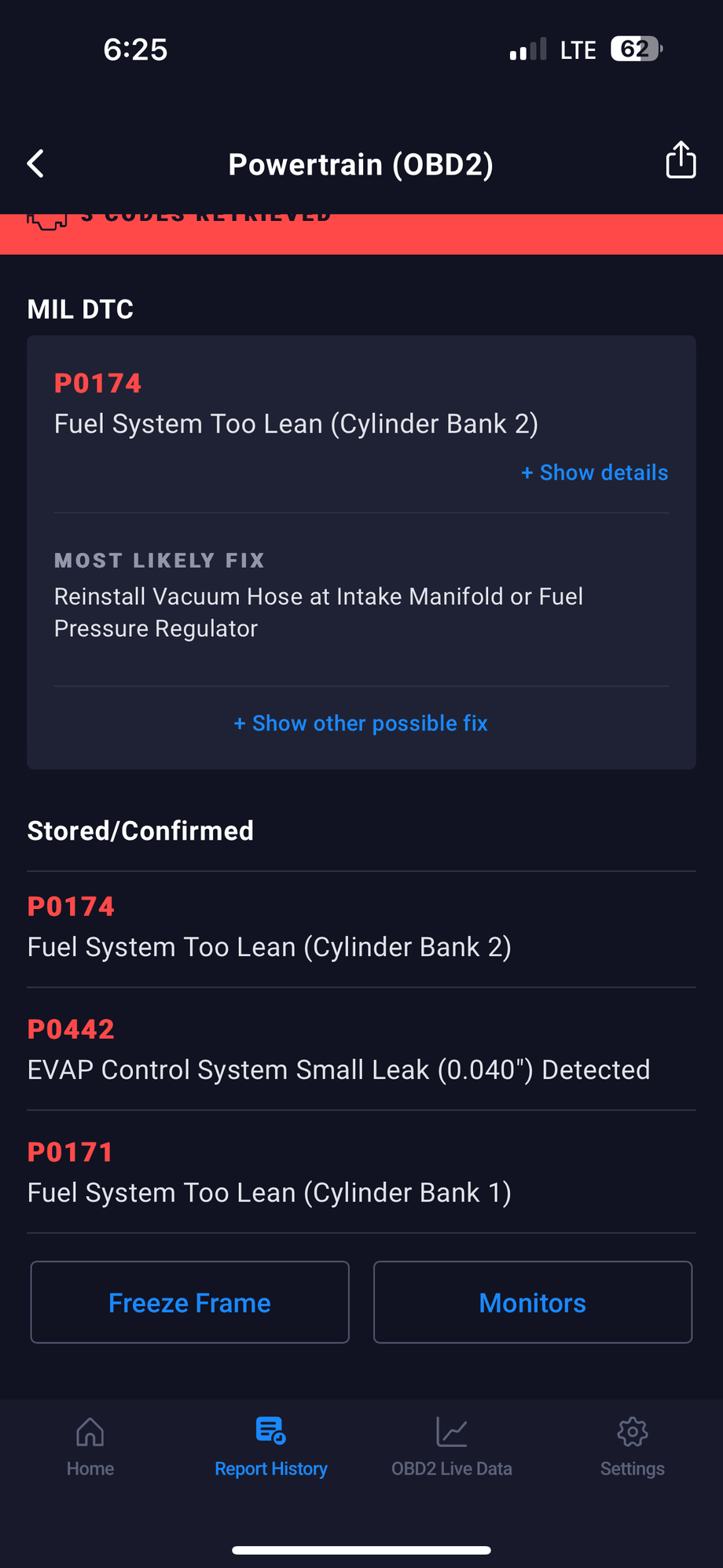Tap the Home house icon
Image resolution: width=723 pixels, height=1568 pixels.
point(90,1432)
